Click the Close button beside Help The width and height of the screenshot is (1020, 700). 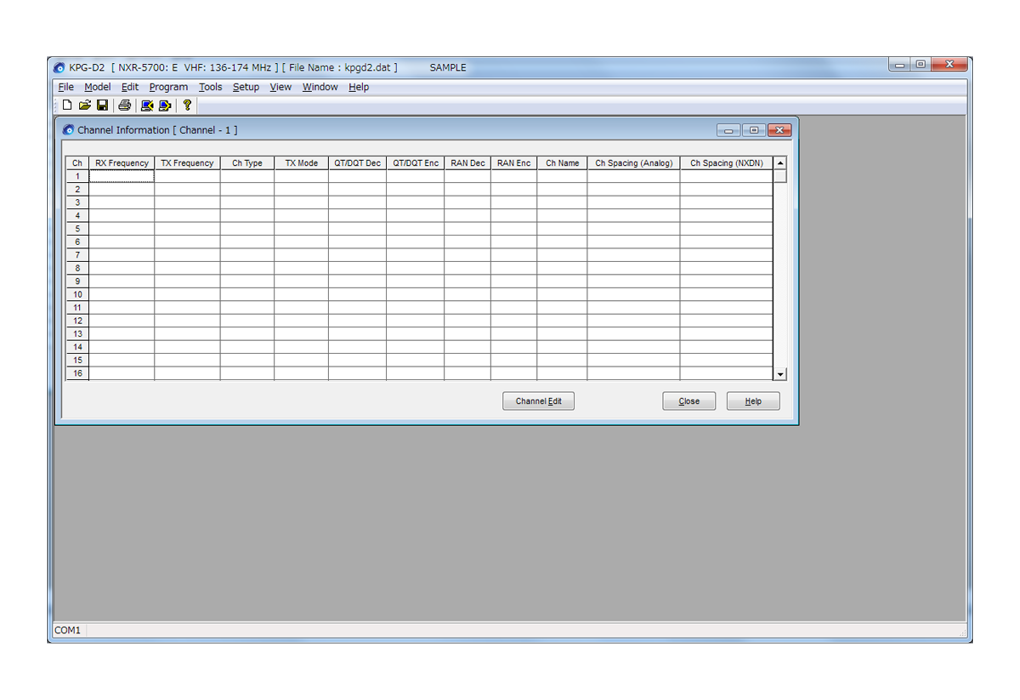pos(689,401)
